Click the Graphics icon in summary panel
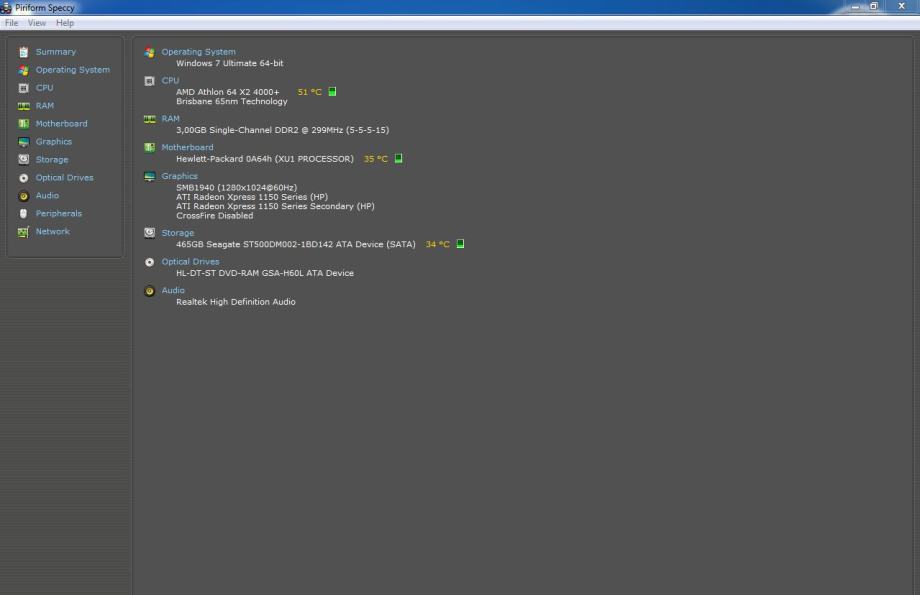 coord(150,176)
